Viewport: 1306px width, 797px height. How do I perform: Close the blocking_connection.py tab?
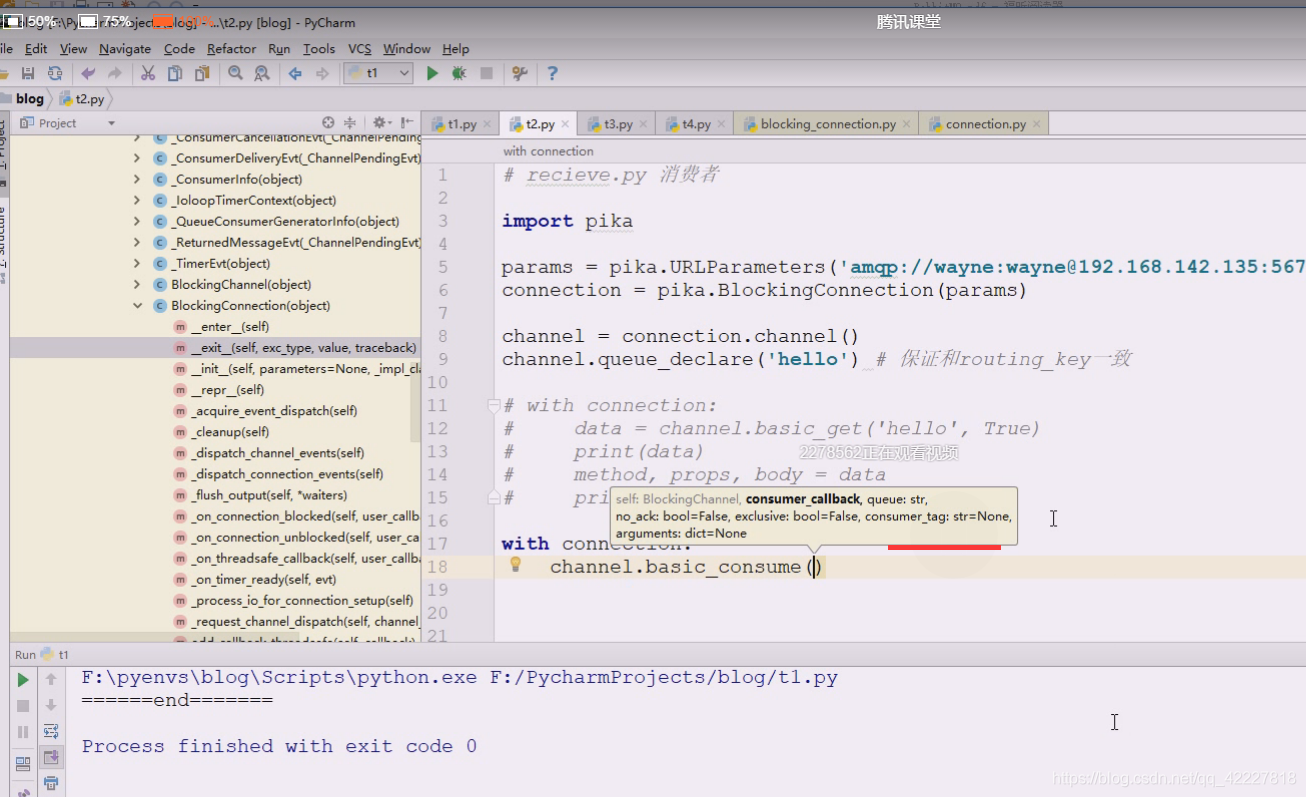906,125
